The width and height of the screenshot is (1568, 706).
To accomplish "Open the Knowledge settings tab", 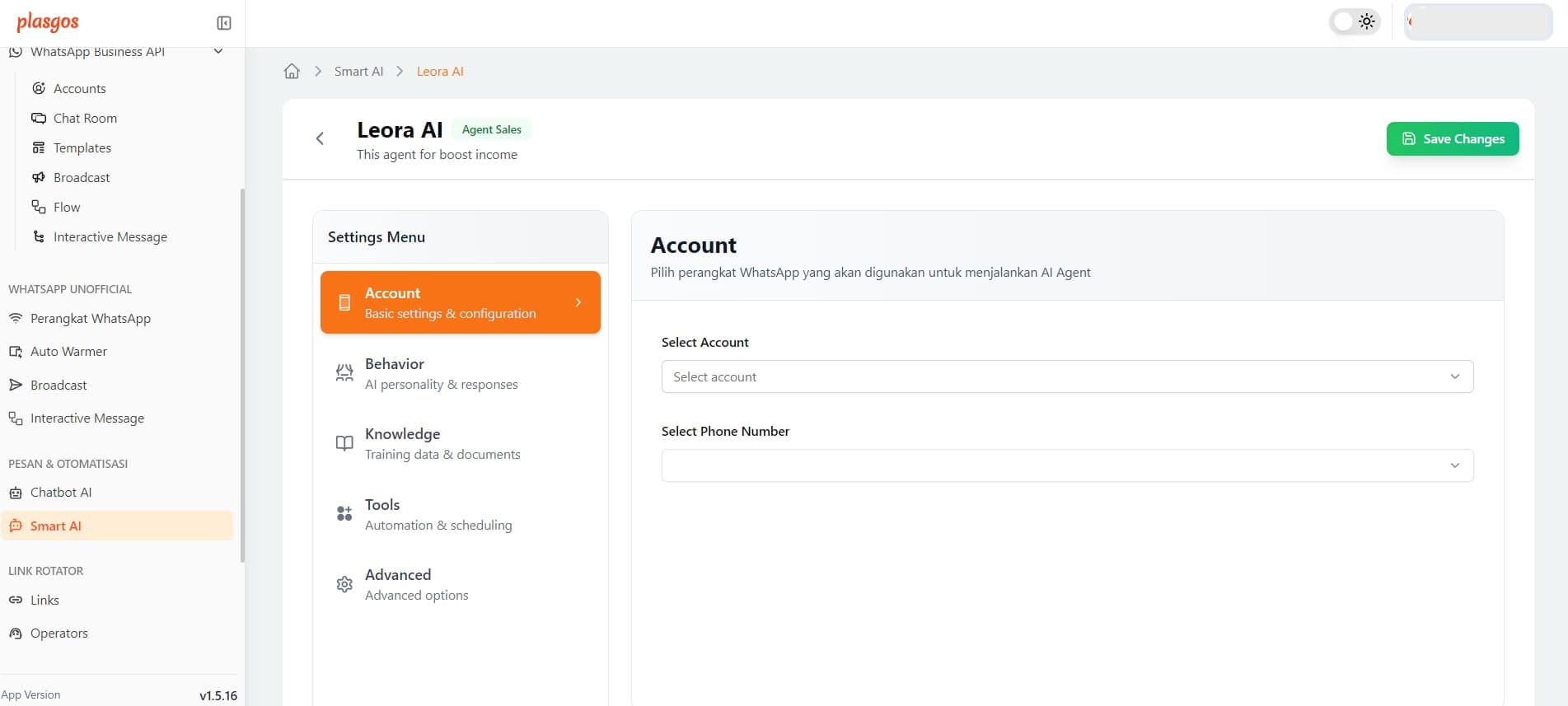I will point(461,443).
